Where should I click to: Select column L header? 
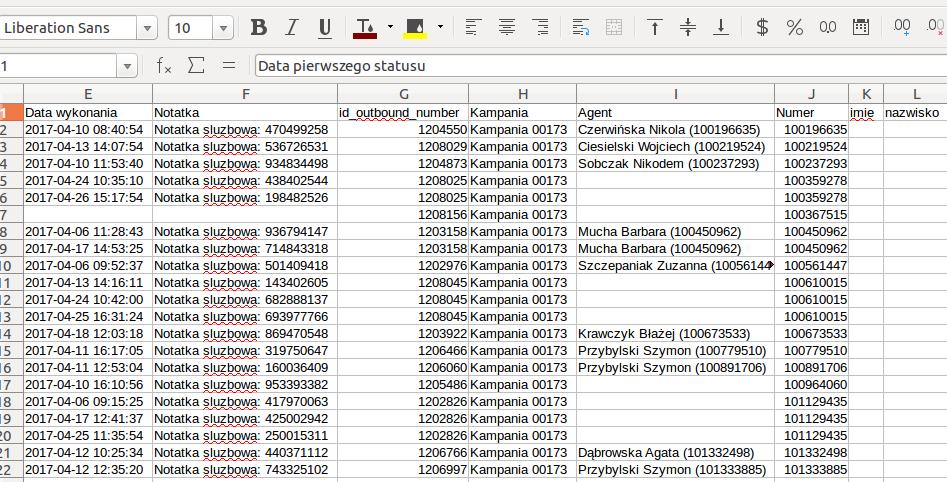[916, 94]
